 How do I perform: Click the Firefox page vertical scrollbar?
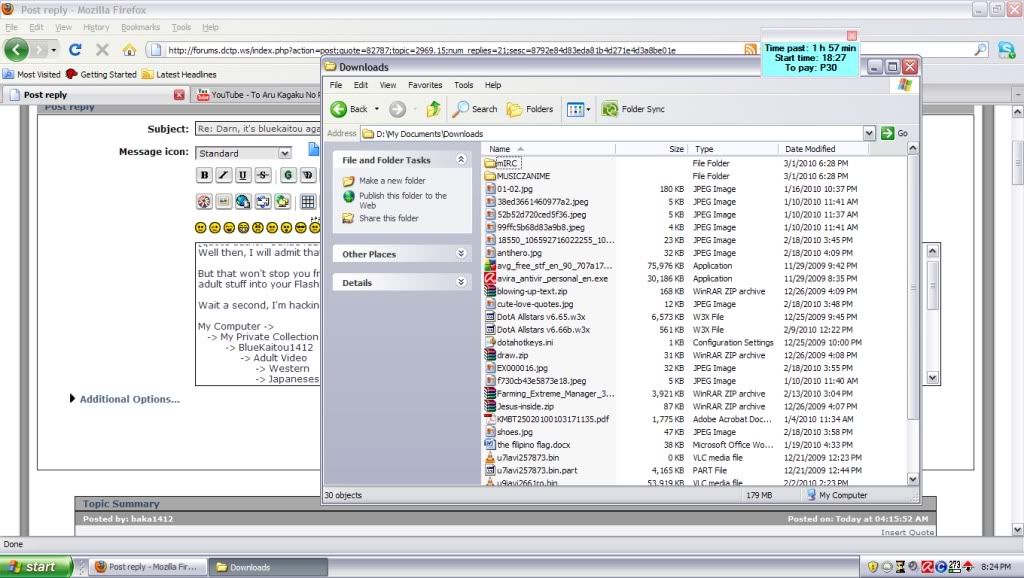(1017, 320)
